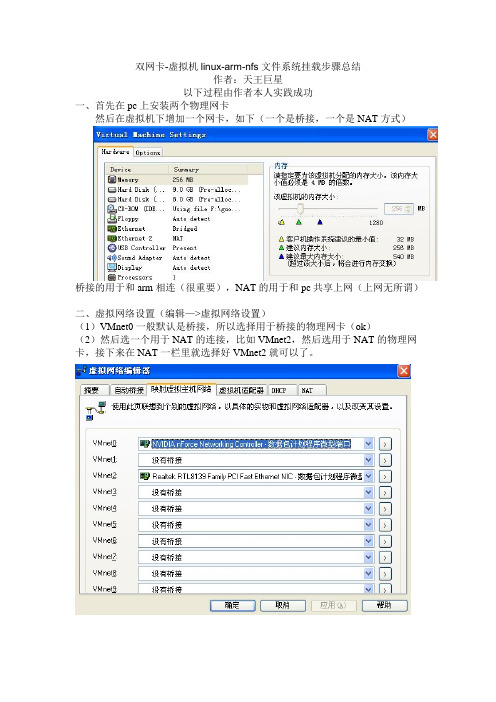Expand the VMnet4 adapter dropdown
The width and height of the screenshot is (496, 702).
pos(368,509)
